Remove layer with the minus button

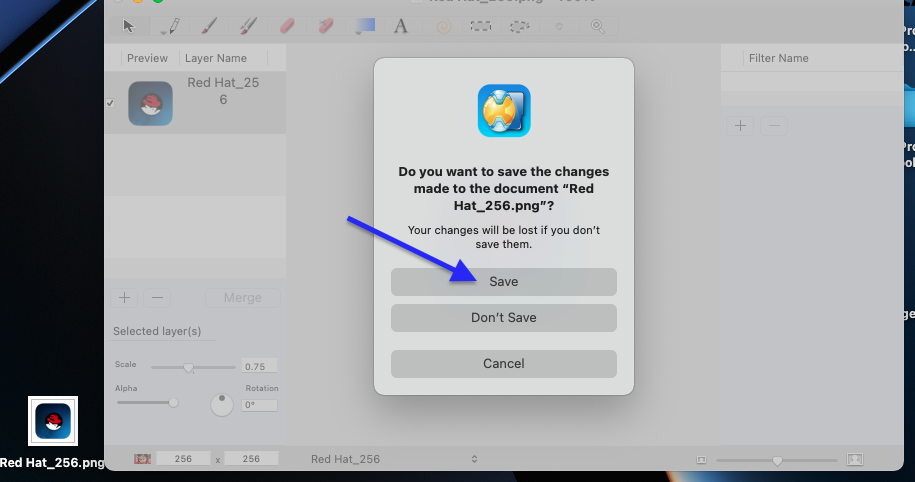pos(157,298)
